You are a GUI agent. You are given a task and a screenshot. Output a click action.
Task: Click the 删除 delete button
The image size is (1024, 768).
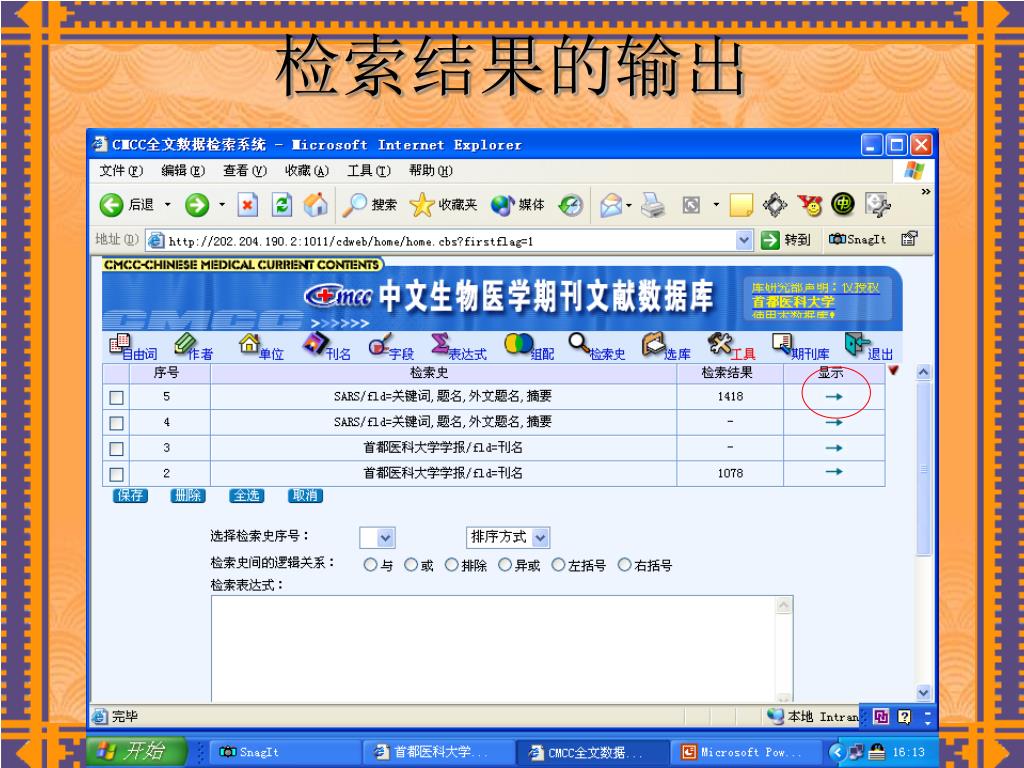188,496
